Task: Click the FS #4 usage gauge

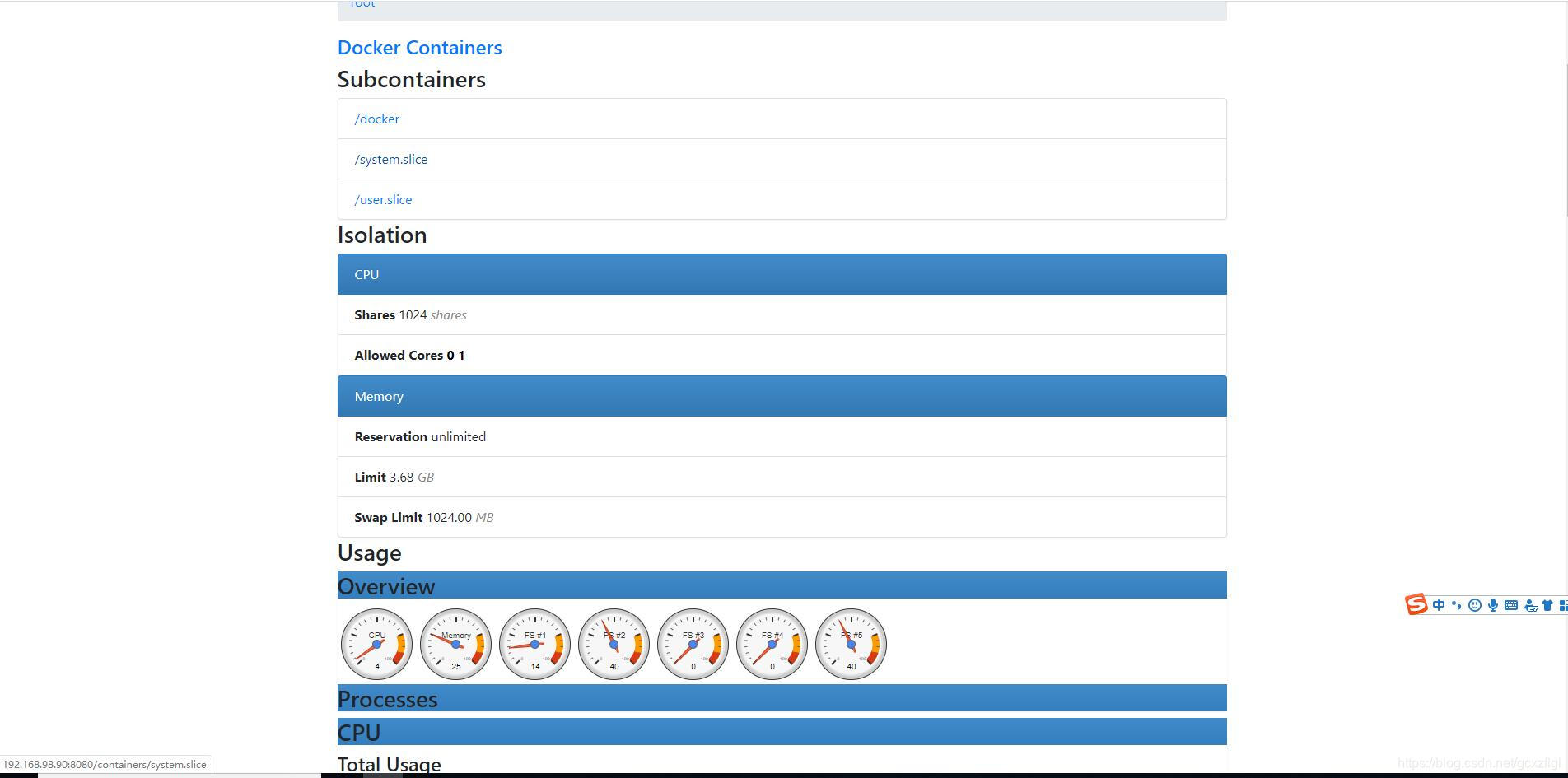Action: (772, 644)
